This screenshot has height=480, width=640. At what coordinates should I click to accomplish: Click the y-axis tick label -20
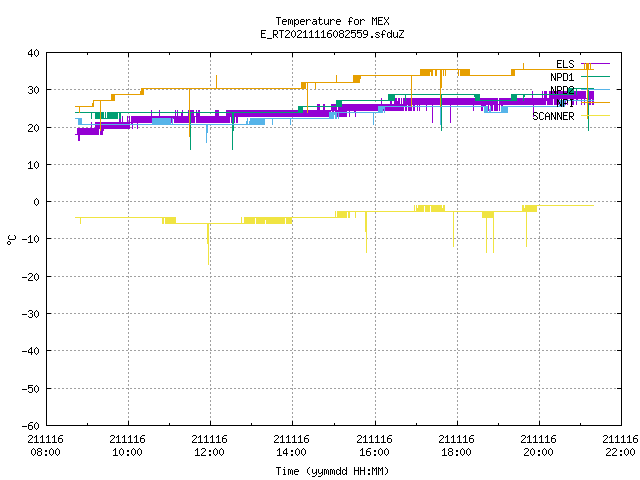31,277
